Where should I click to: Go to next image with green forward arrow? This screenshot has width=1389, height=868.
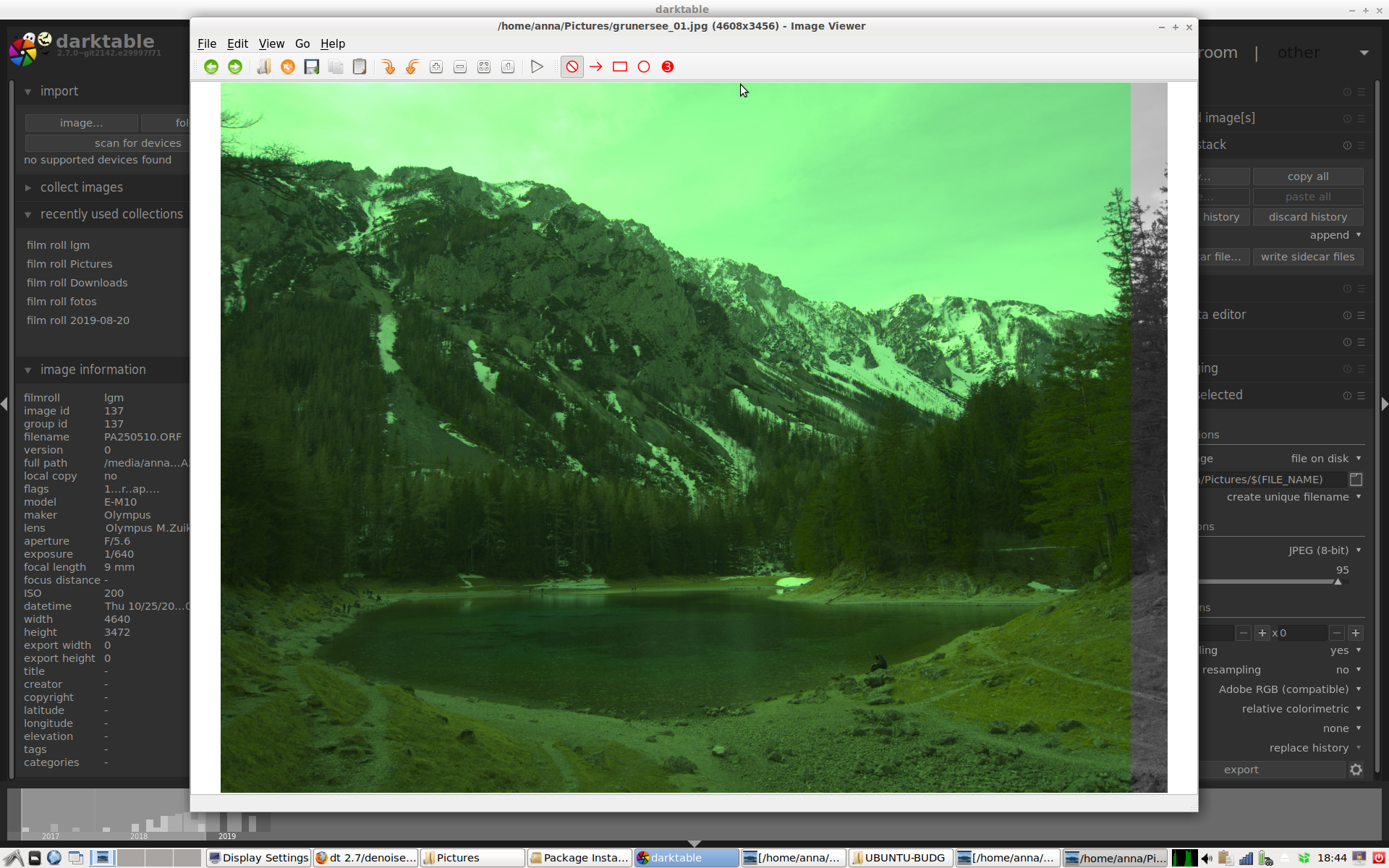click(235, 67)
